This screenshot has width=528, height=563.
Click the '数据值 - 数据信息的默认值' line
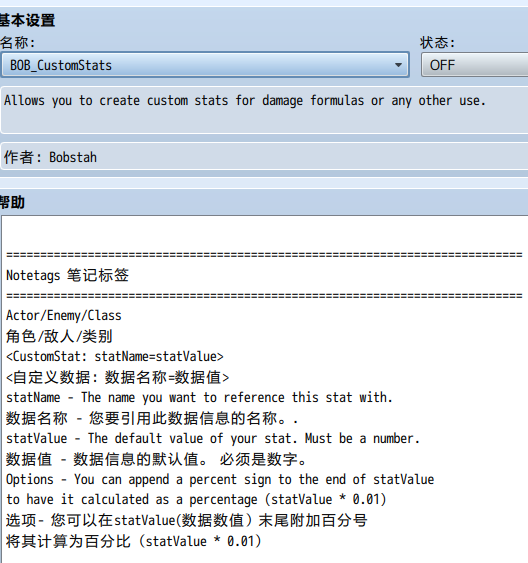pos(156,459)
